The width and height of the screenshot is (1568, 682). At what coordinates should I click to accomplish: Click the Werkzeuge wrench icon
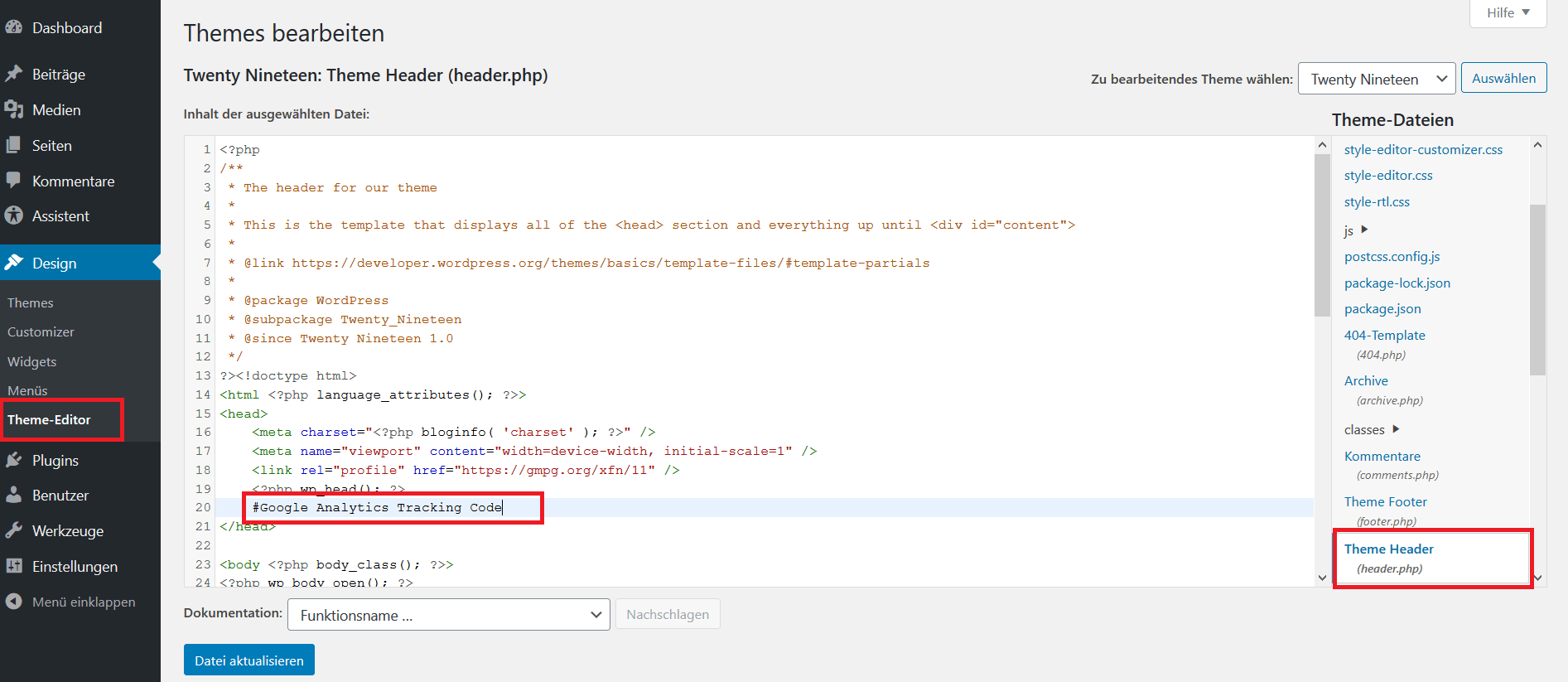14,530
